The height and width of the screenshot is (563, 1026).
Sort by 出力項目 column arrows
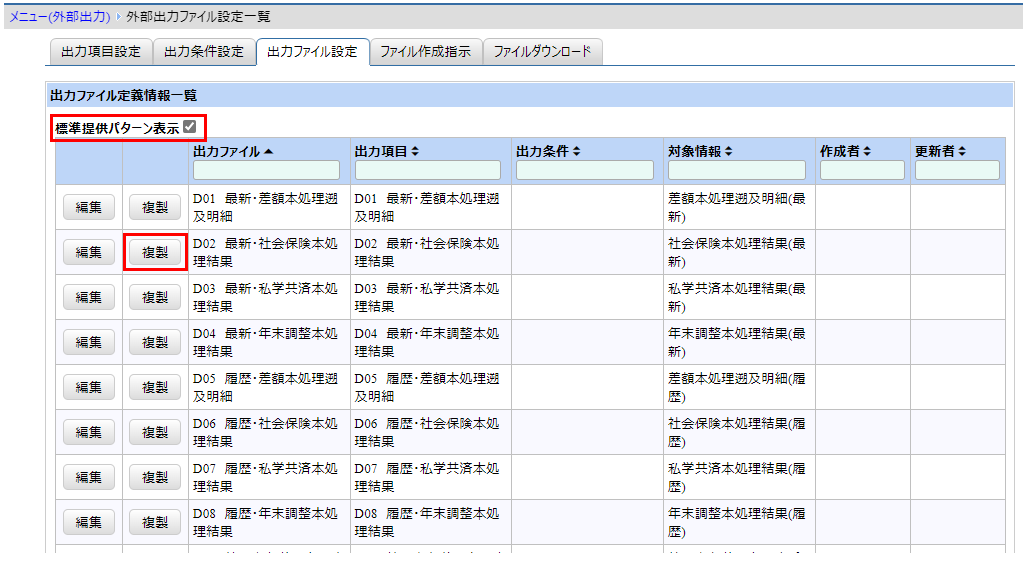415,151
